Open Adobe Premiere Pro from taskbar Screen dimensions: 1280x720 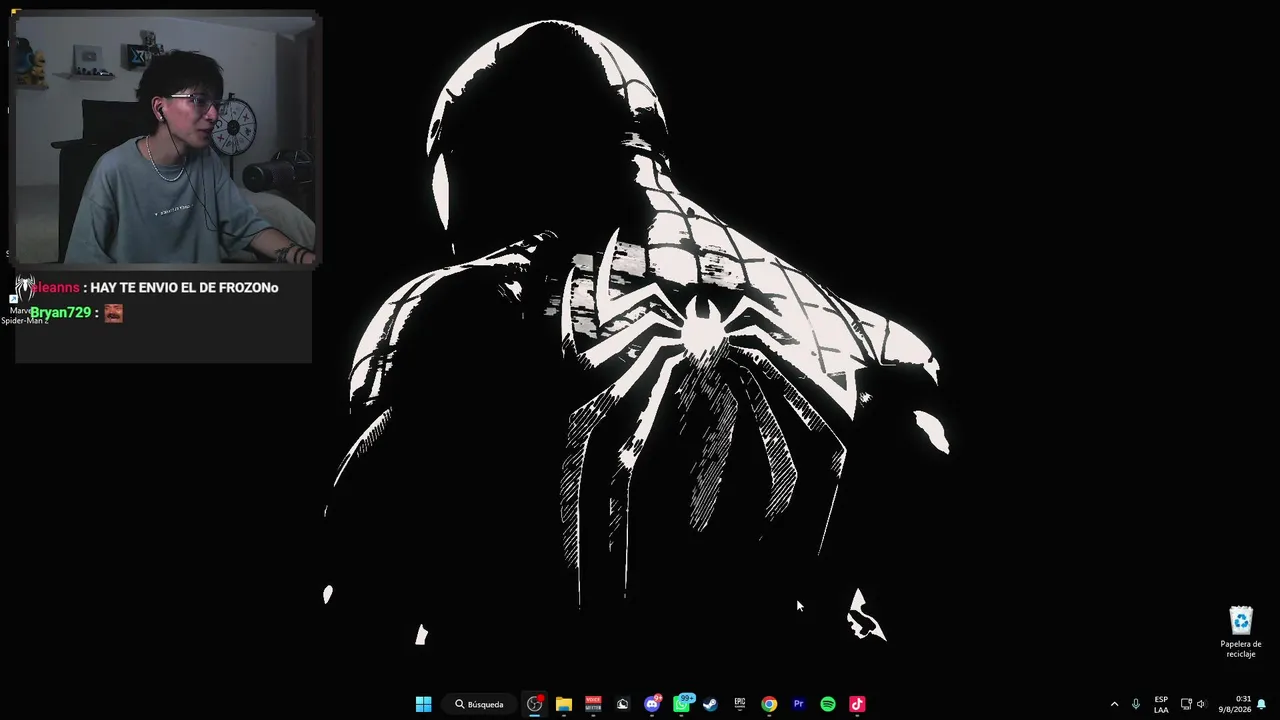click(x=798, y=704)
